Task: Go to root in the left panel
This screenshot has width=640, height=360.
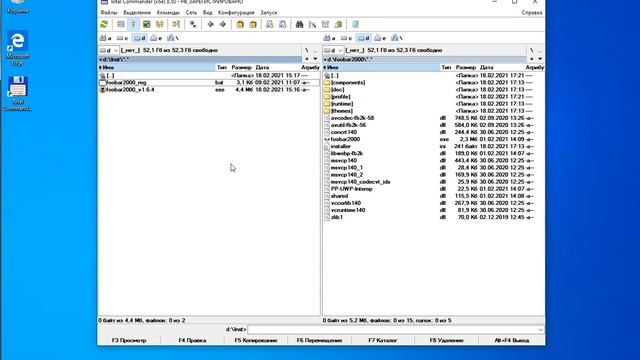Action: (307, 50)
